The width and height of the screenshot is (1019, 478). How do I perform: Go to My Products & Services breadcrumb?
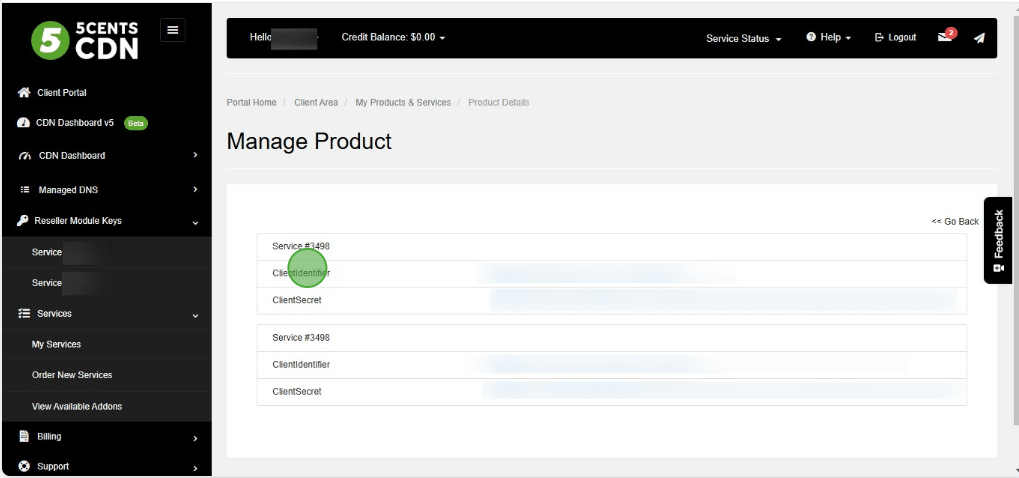coord(403,103)
